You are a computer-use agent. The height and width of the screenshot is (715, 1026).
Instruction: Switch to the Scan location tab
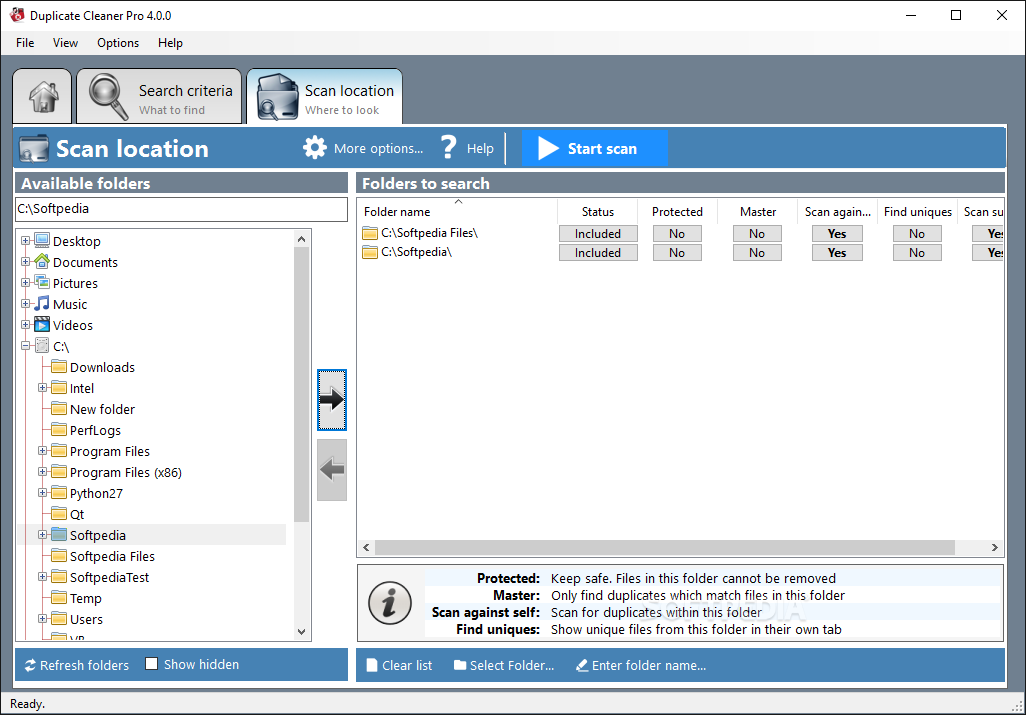coord(325,97)
